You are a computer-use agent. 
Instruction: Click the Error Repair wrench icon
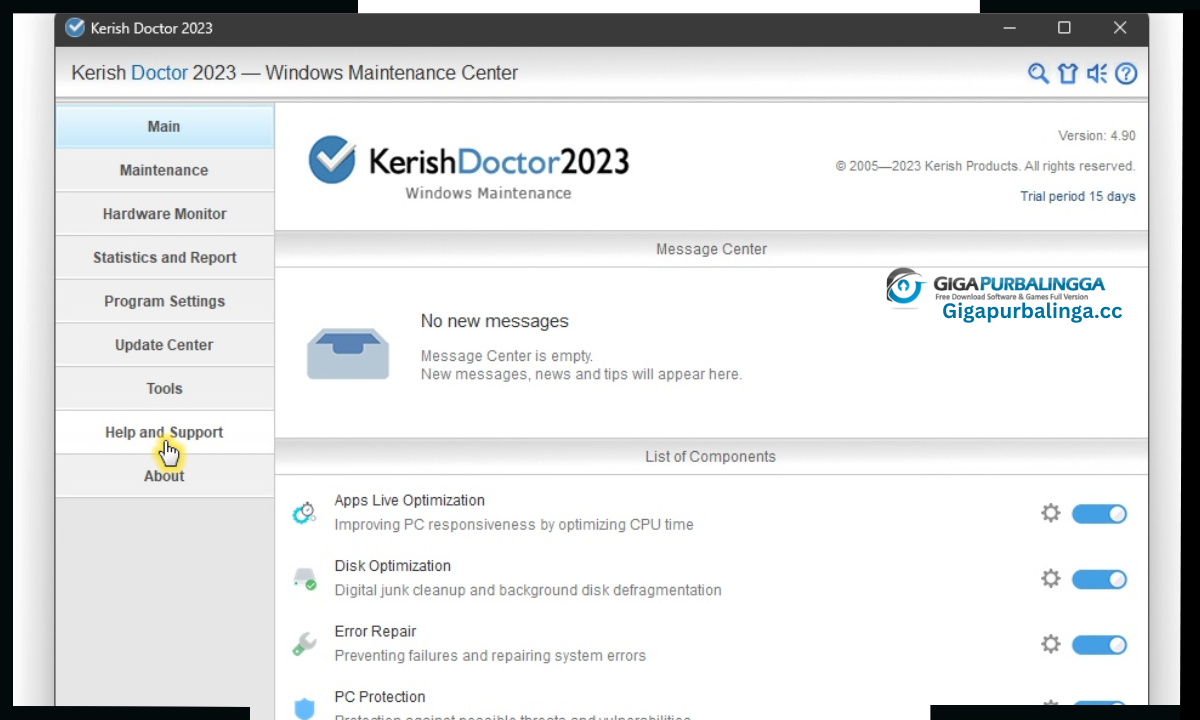pyautogui.click(x=304, y=643)
